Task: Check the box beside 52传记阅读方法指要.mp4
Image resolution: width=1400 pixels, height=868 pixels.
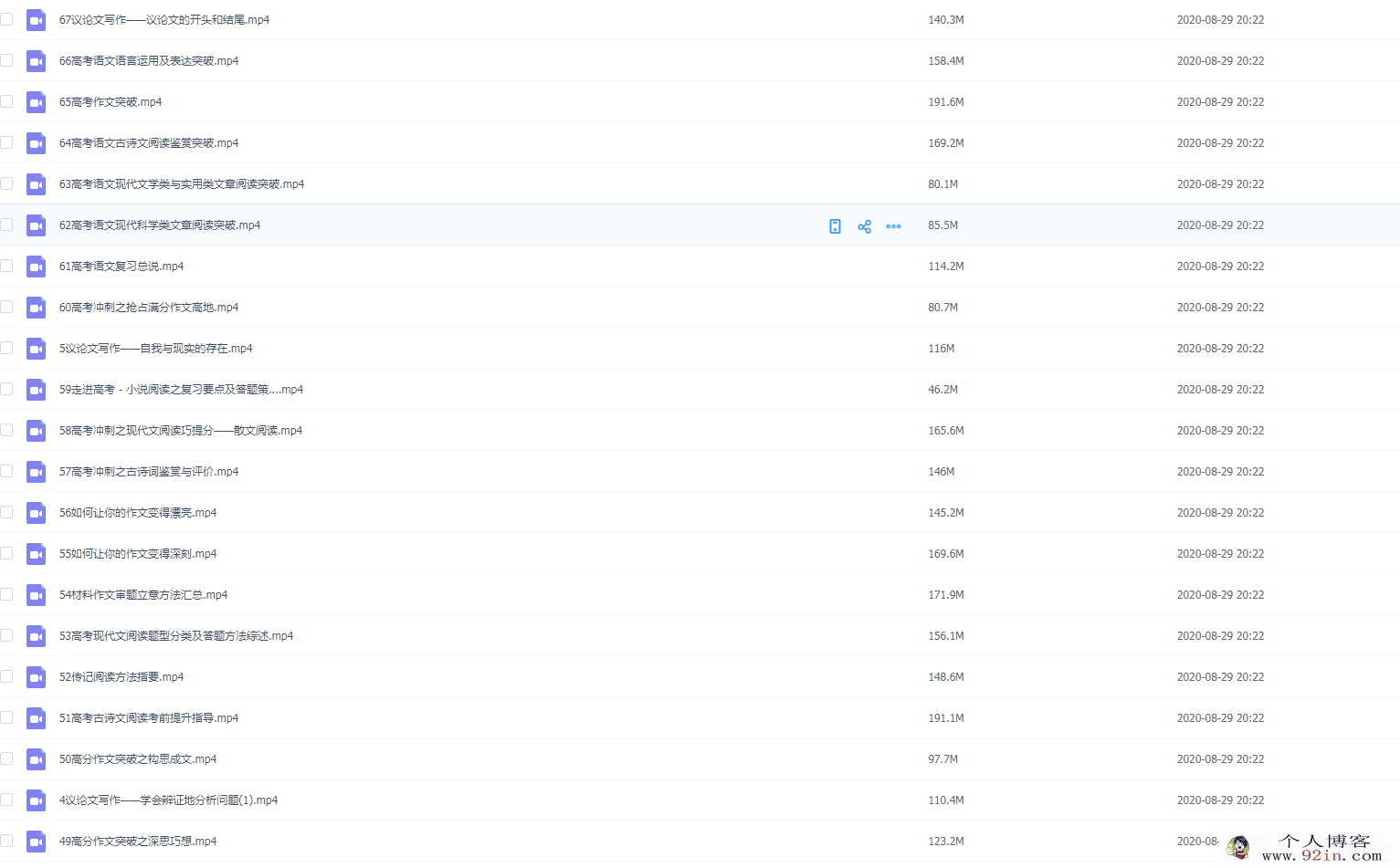Action: click(x=6, y=676)
